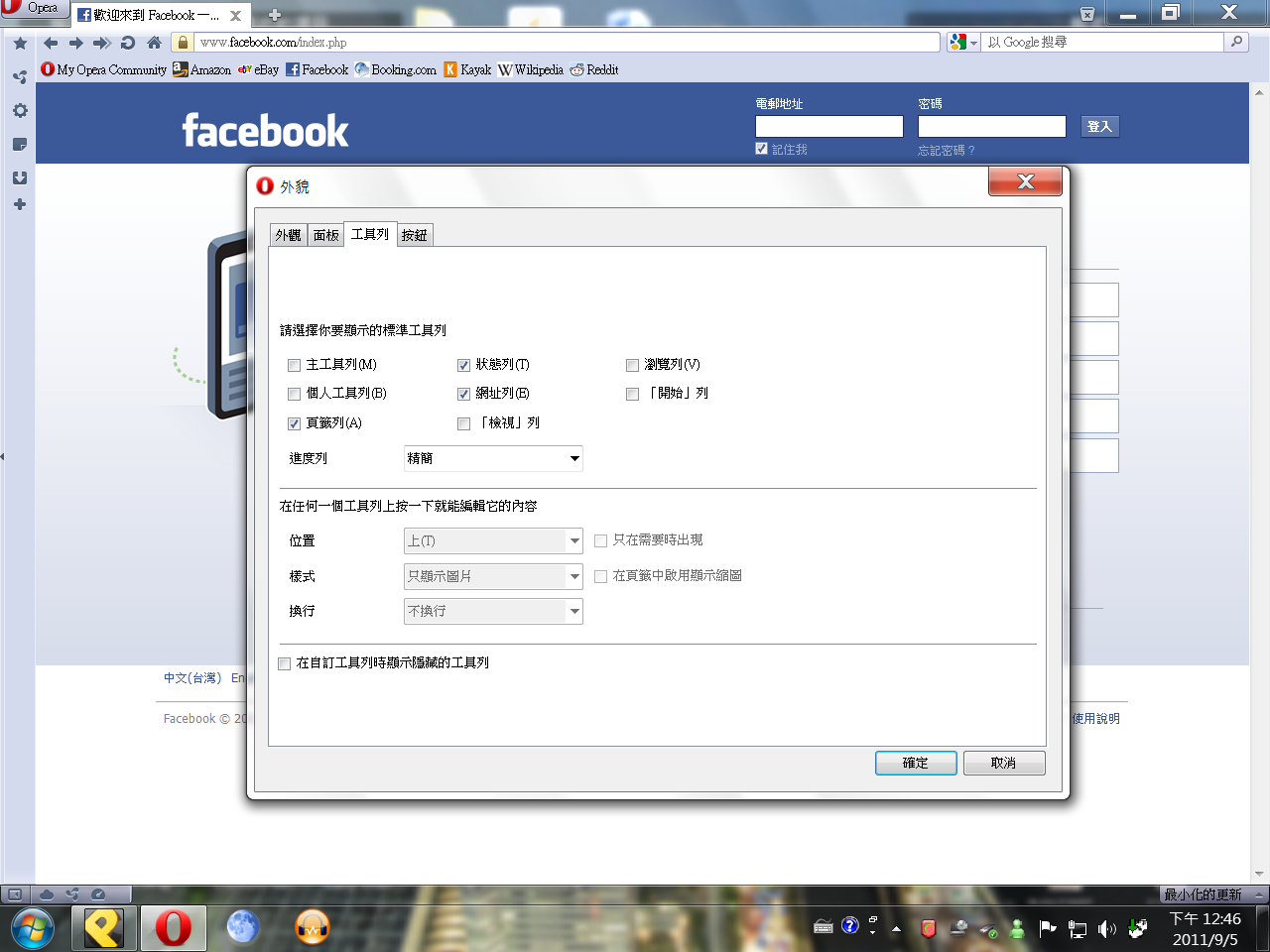Open the Reddit bookmark
This screenshot has width=1270, height=952.
tap(594, 69)
